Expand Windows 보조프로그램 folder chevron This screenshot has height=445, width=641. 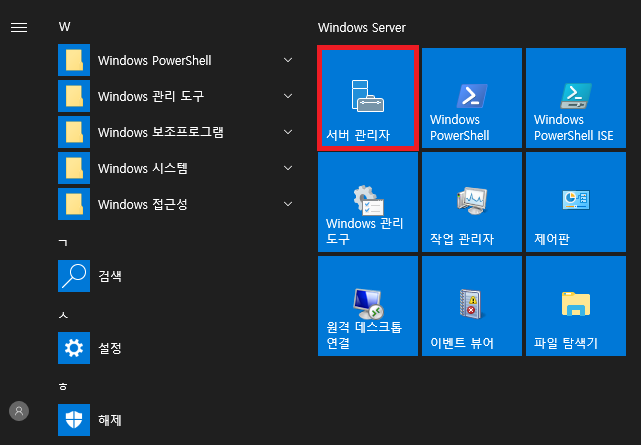[288, 132]
